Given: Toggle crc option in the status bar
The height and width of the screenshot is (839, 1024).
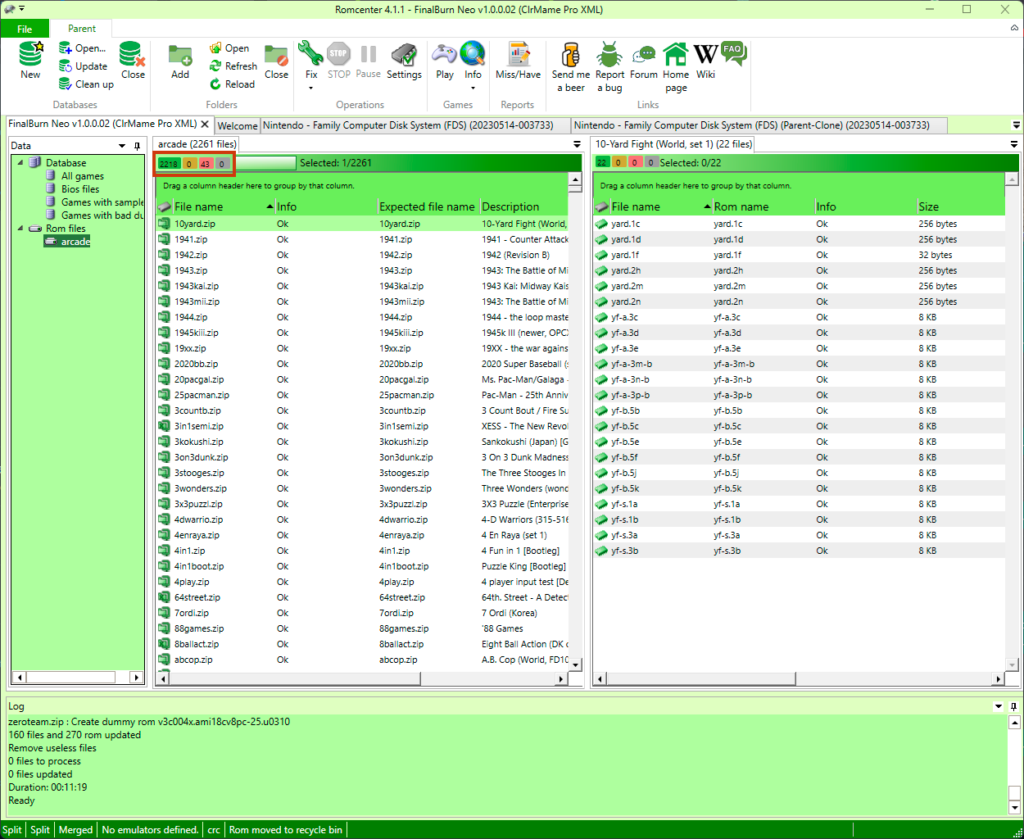Looking at the screenshot, I should (214, 830).
